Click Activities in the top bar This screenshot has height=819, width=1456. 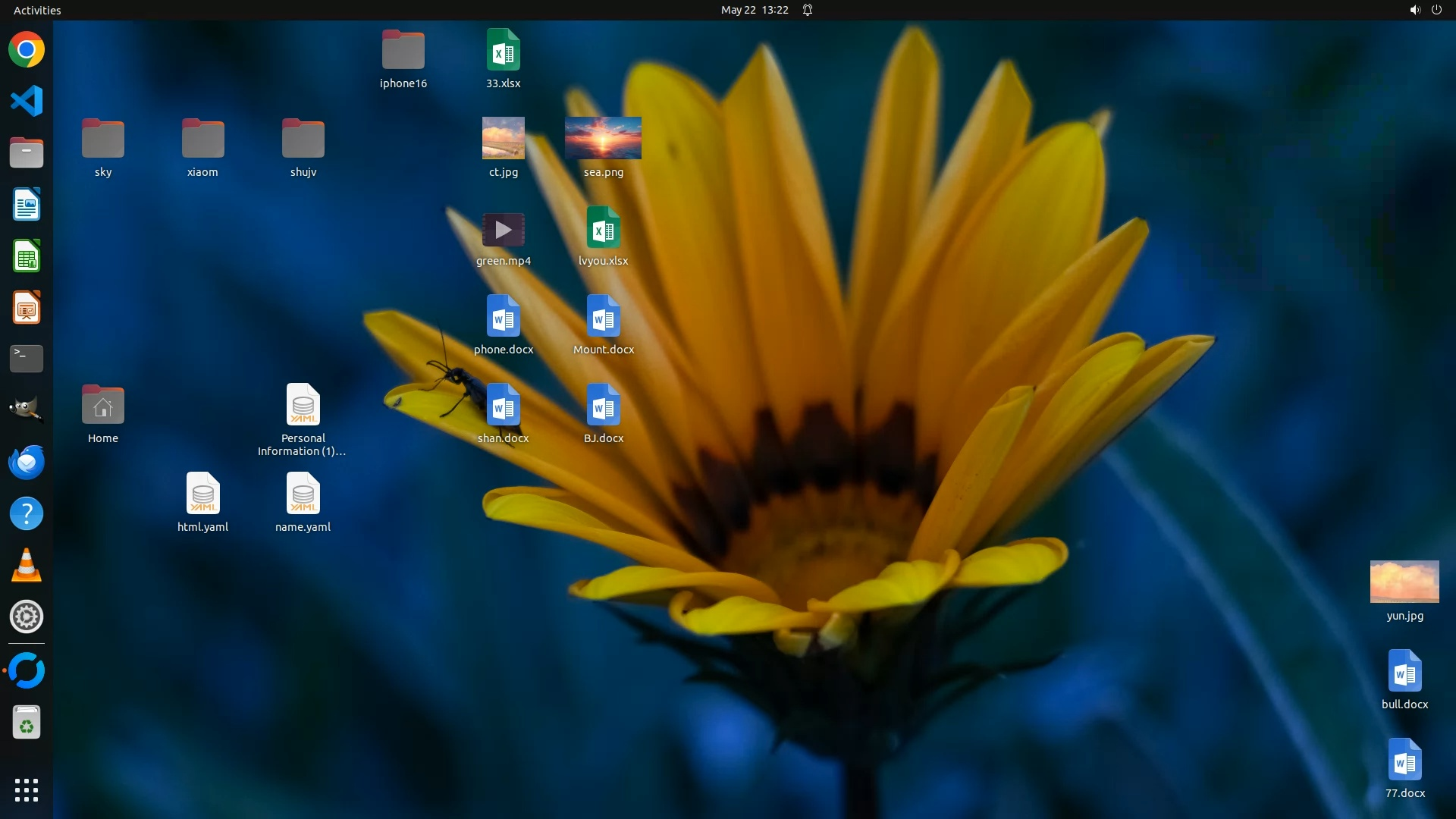point(37,10)
